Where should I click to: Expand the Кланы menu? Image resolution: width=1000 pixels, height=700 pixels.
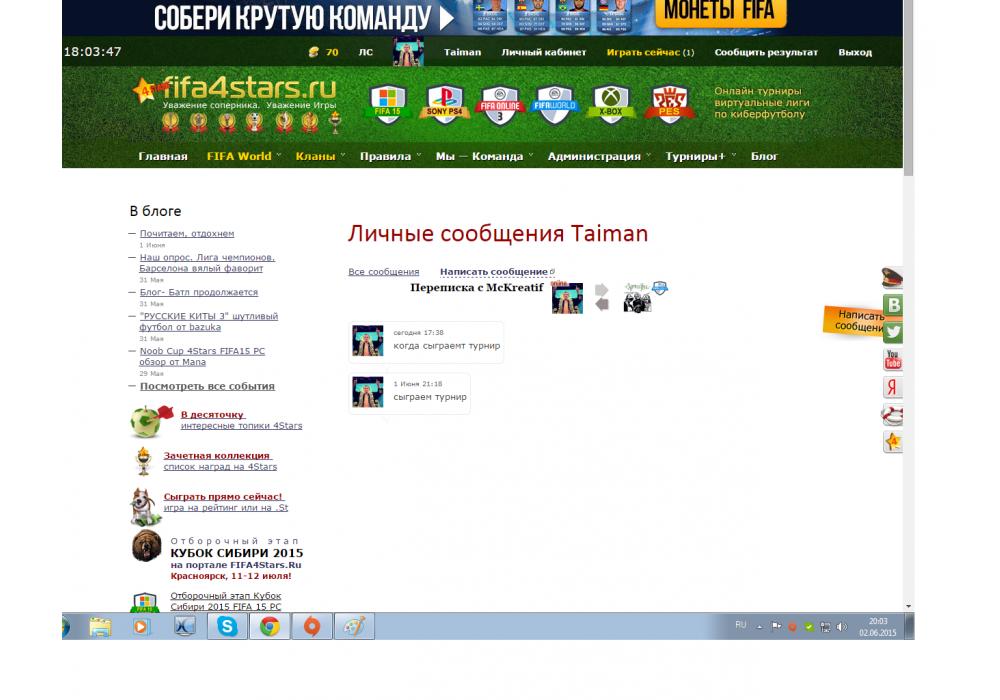(x=316, y=156)
